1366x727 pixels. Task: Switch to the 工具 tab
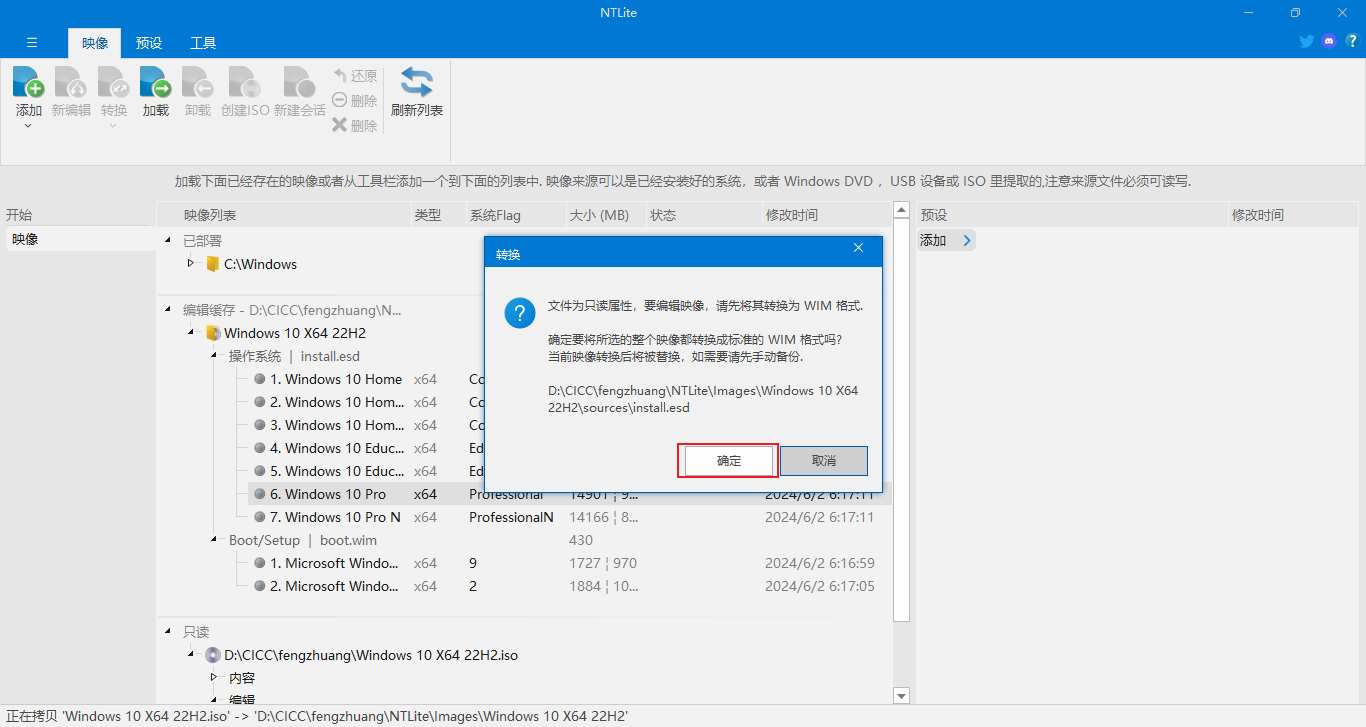coord(203,43)
